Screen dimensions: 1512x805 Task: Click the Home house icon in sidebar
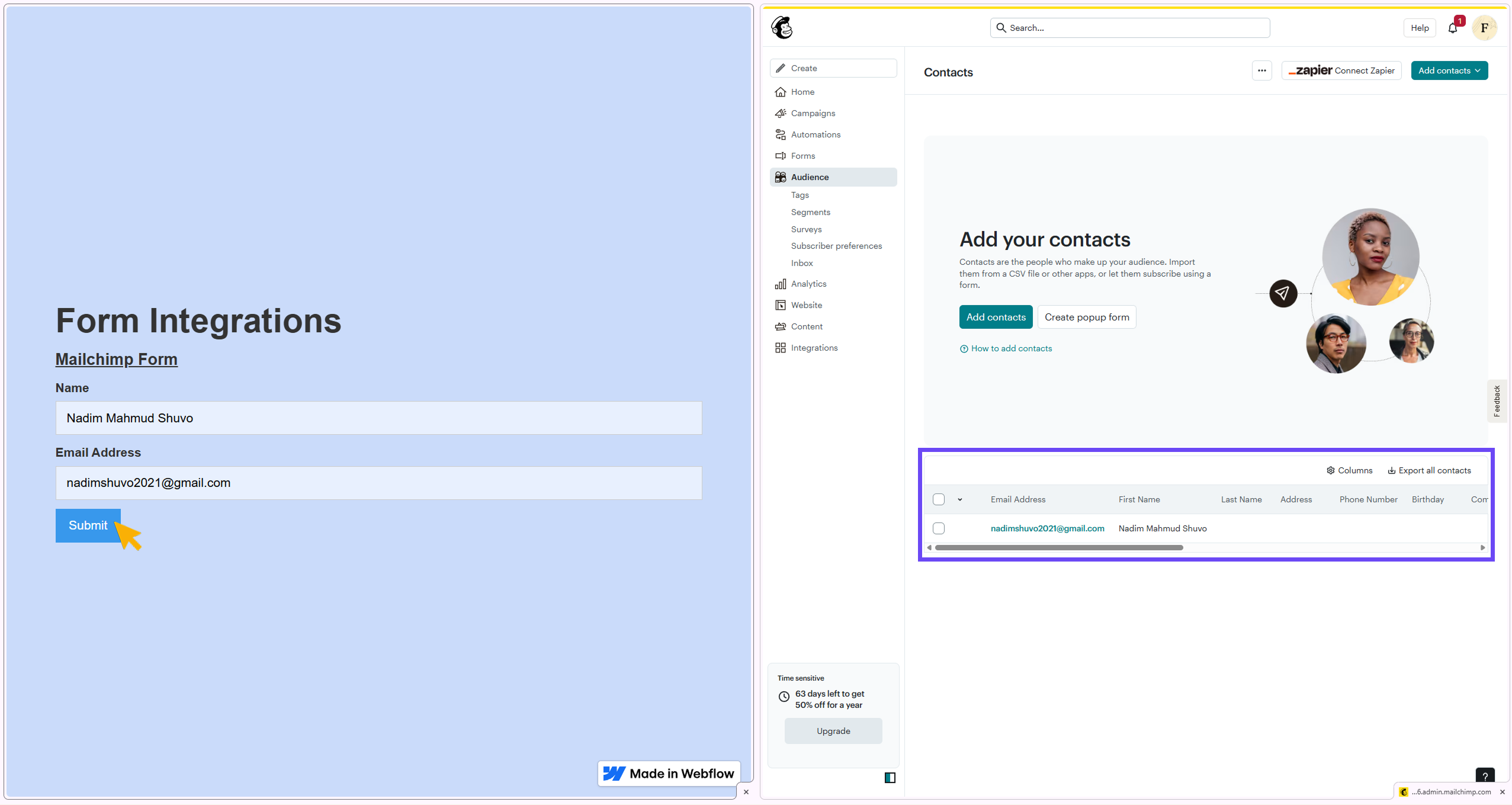coord(781,92)
